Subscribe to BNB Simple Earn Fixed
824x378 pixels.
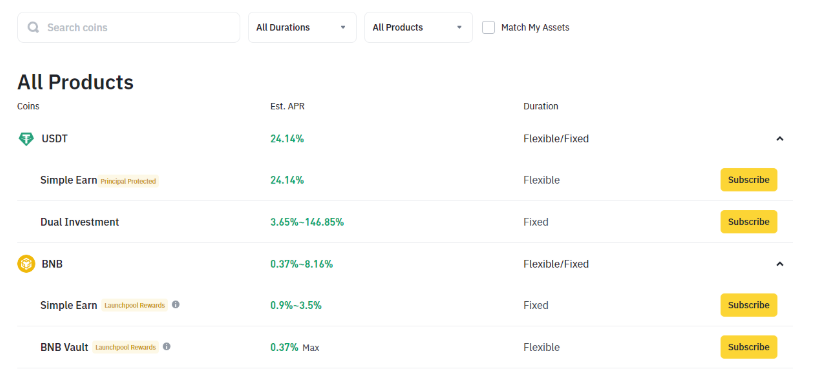(x=748, y=305)
